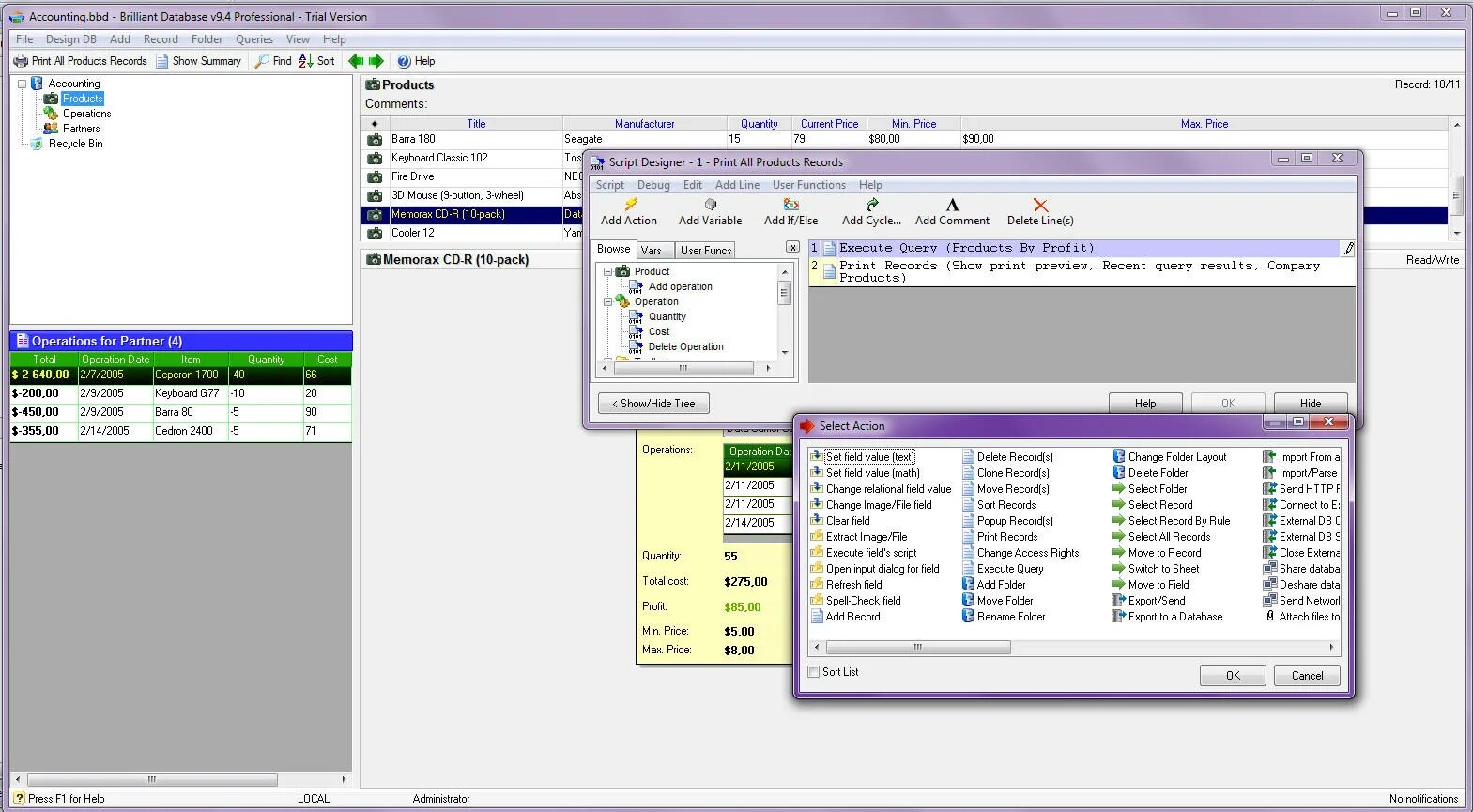The width and height of the screenshot is (1473, 812).
Task: Click the Show Summary toolbar icon
Action: [162, 61]
